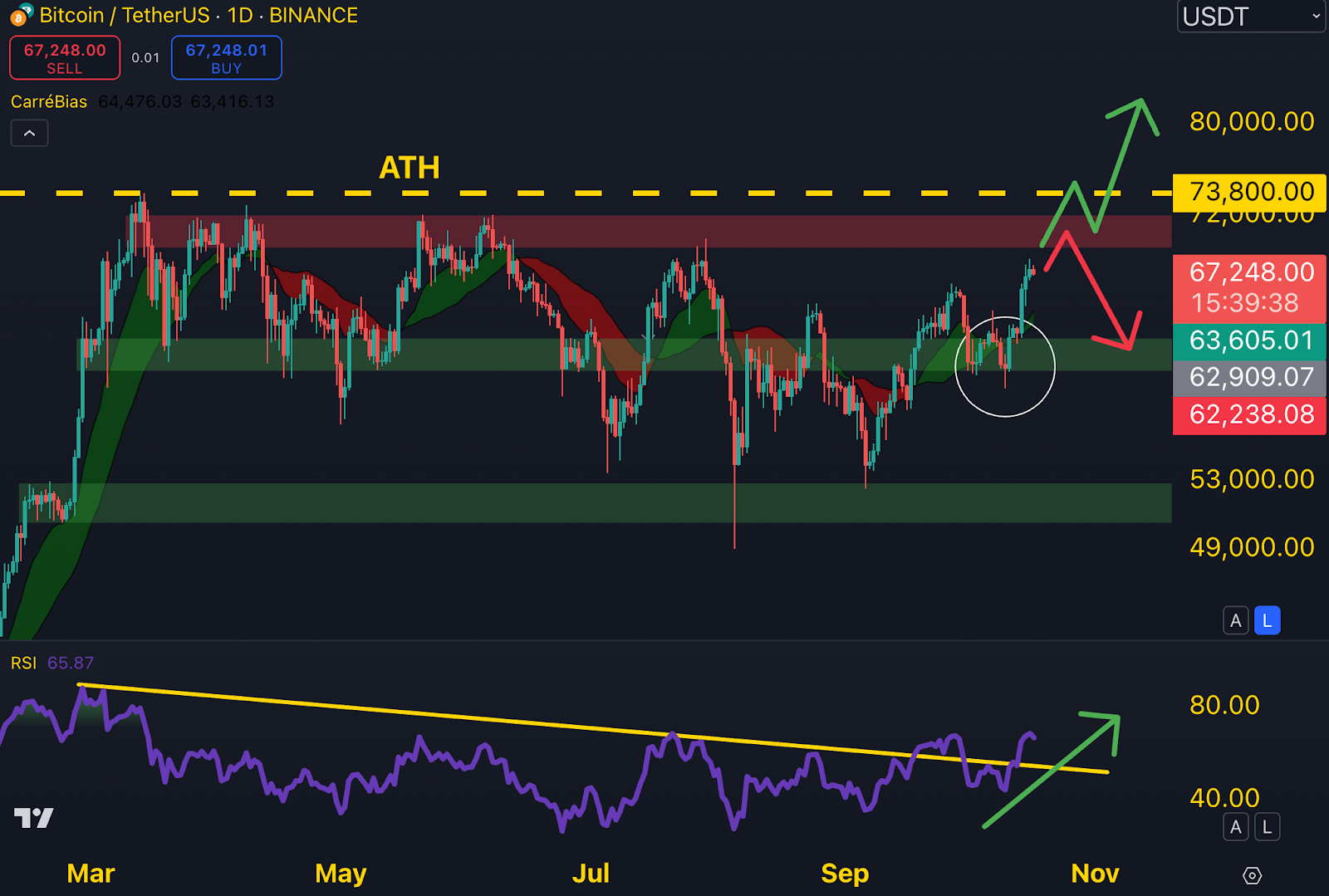Click the RSI 80.00 axis label
The width and height of the screenshot is (1329, 896).
[1224, 705]
